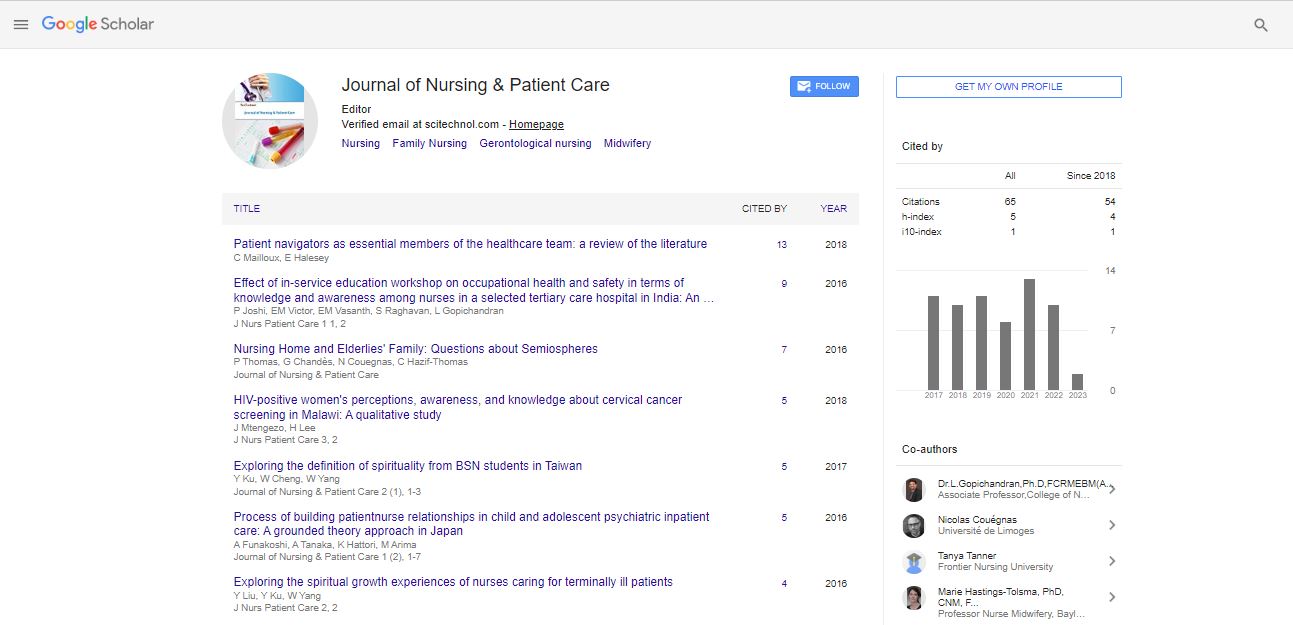Follow the Journal of Nursing profile

[824, 87]
